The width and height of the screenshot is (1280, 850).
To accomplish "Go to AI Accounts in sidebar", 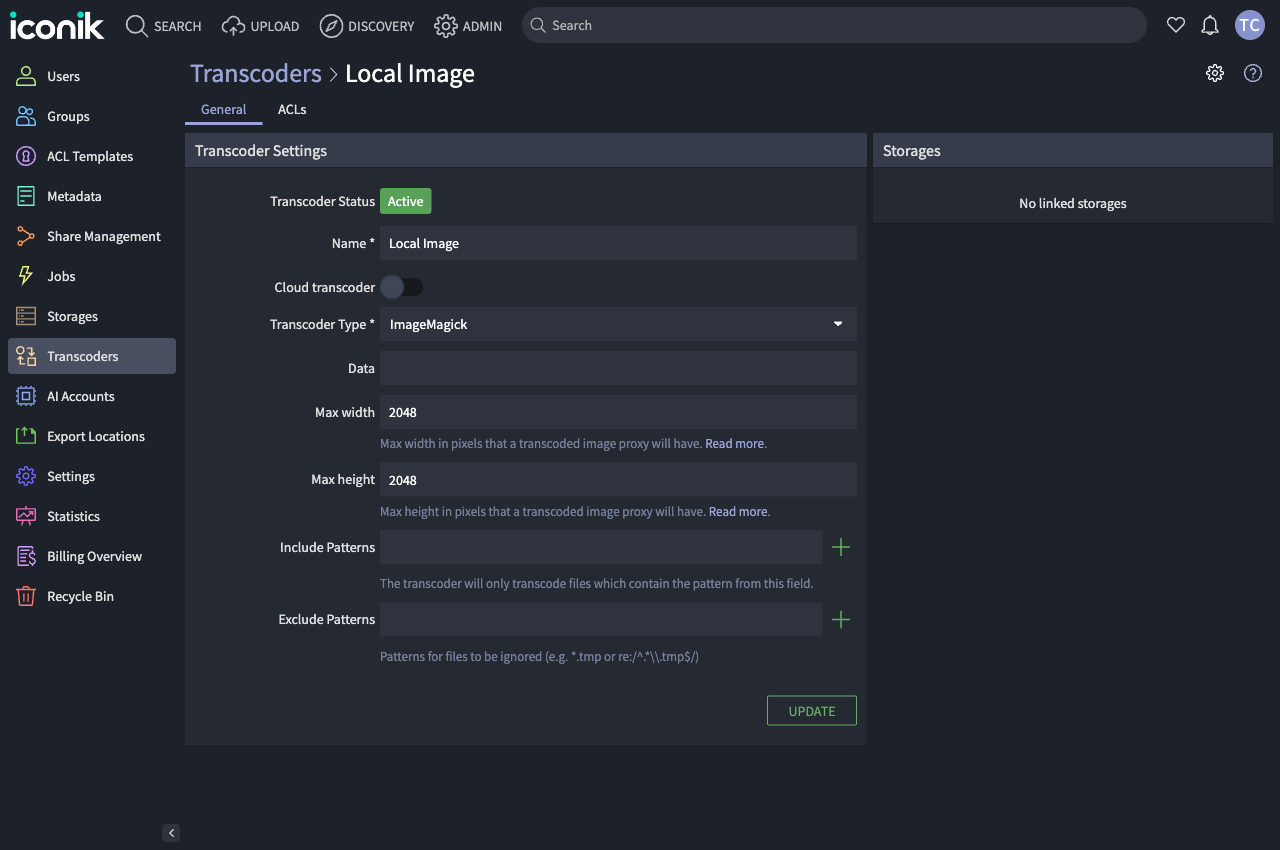I will [x=80, y=396].
